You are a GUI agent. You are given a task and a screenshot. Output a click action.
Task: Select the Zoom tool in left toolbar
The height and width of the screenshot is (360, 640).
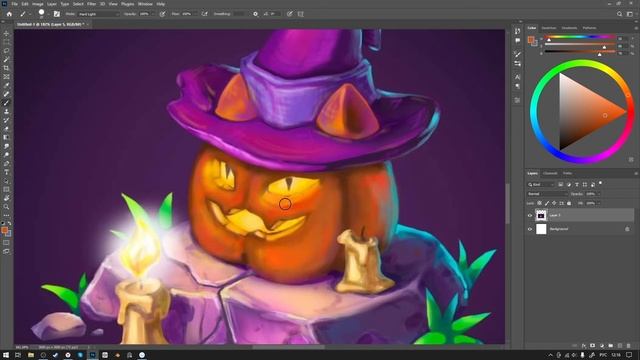pos(6,207)
